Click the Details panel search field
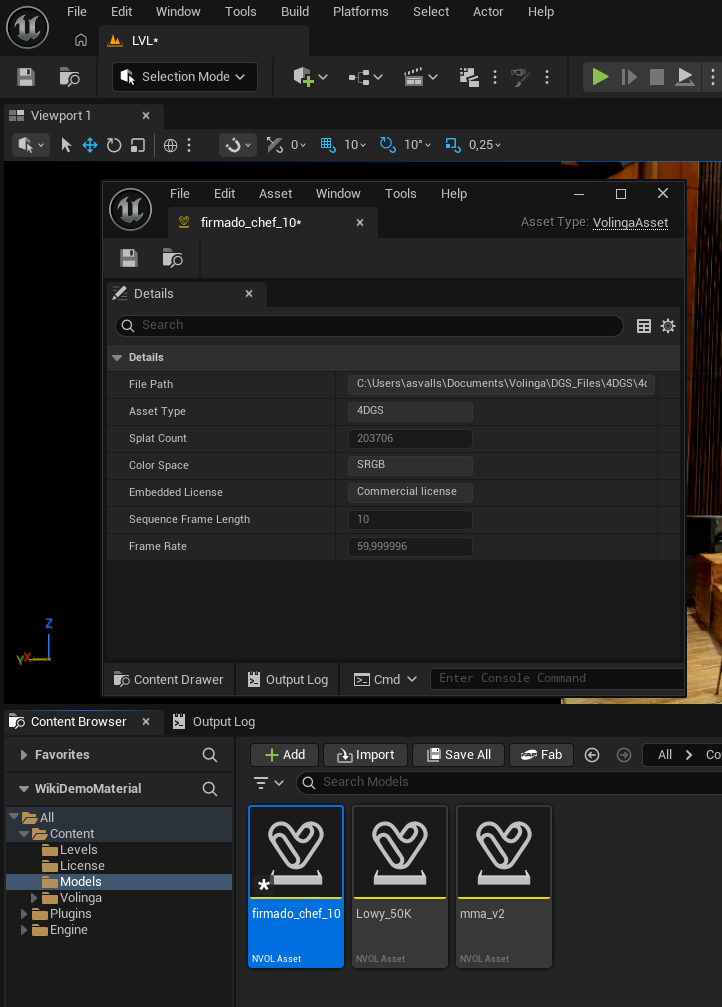The width and height of the screenshot is (722, 1007). [x=369, y=326]
